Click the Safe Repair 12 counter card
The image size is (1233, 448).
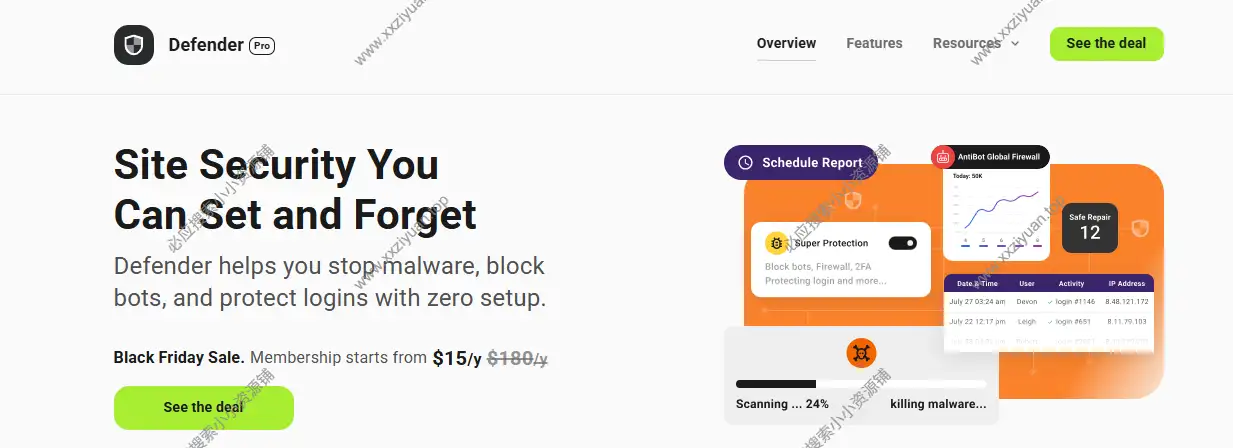click(x=1090, y=226)
